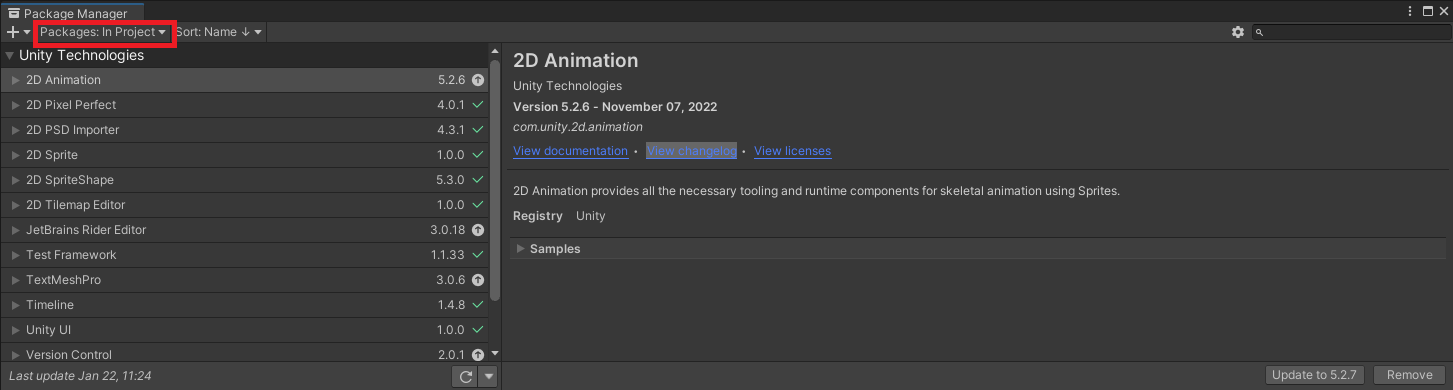
Task: Click the package search field
Action: coord(1350,32)
